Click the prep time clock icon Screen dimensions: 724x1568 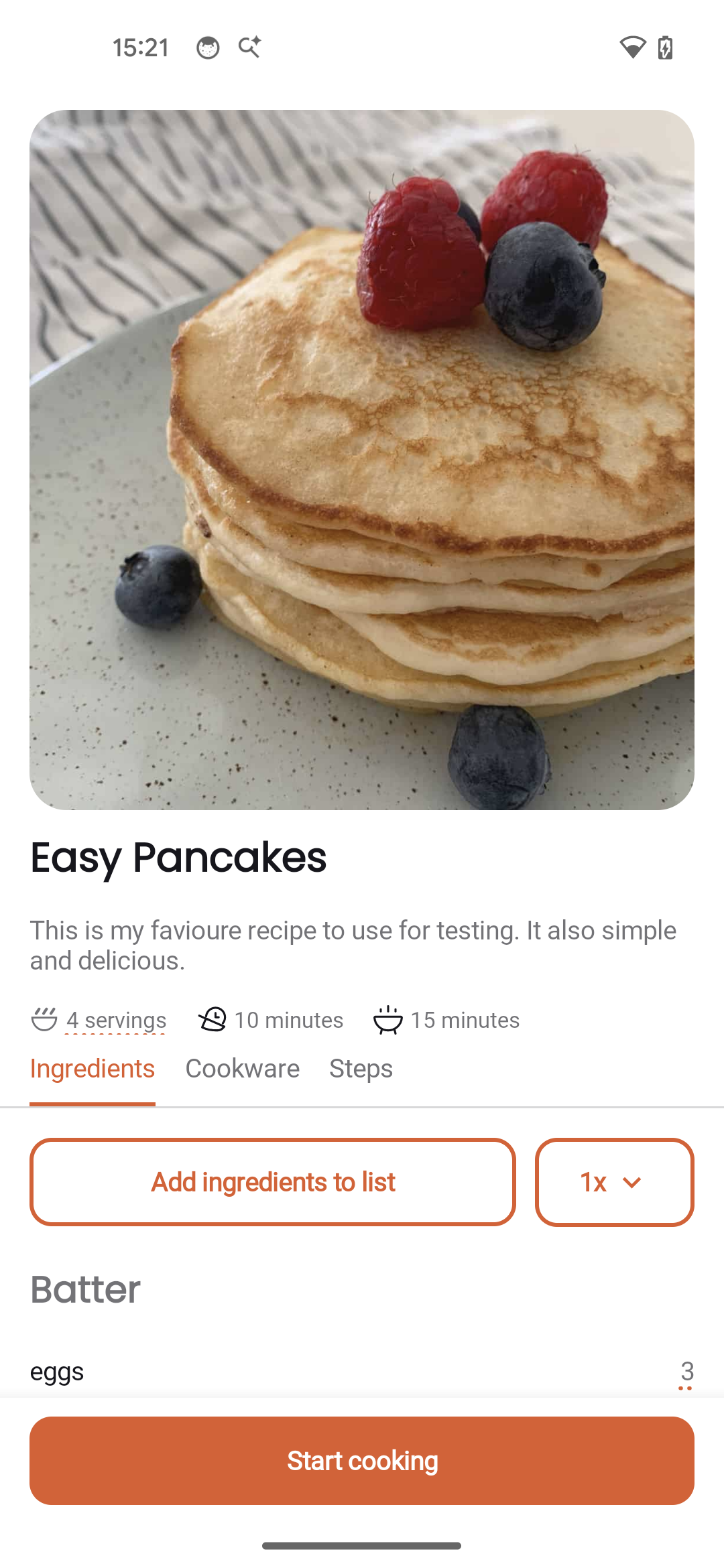point(214,1019)
